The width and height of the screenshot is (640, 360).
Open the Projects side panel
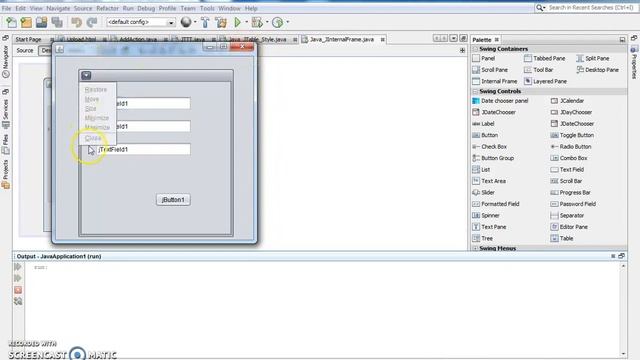coord(6,175)
